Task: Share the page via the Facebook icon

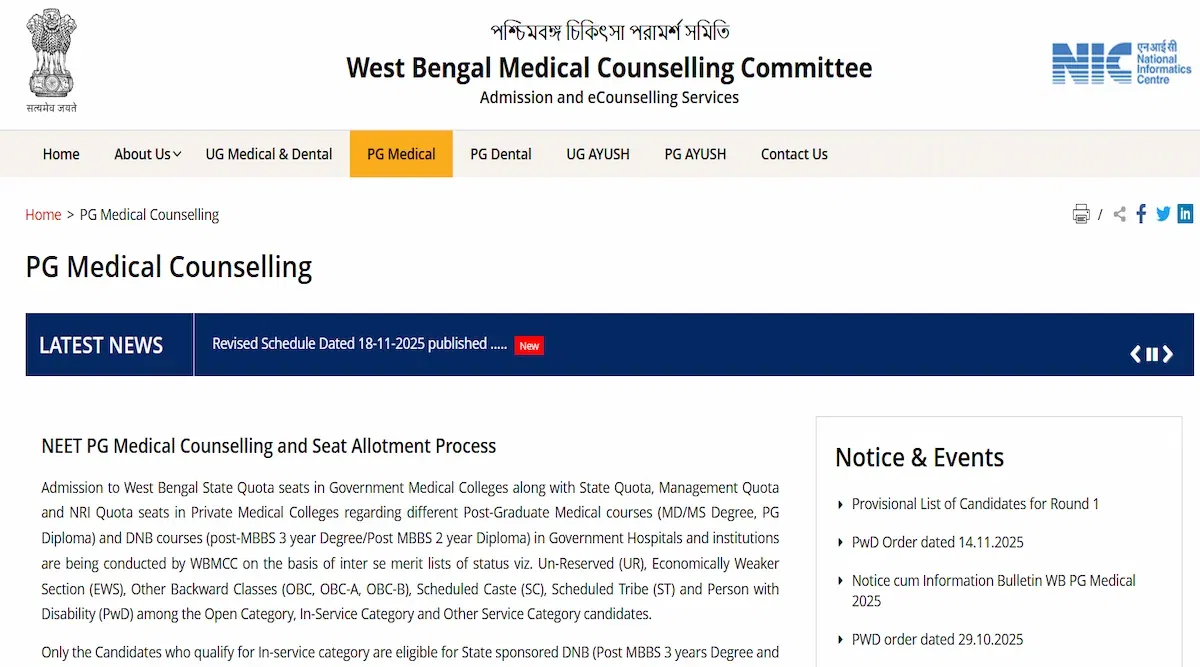Action: (x=1140, y=213)
